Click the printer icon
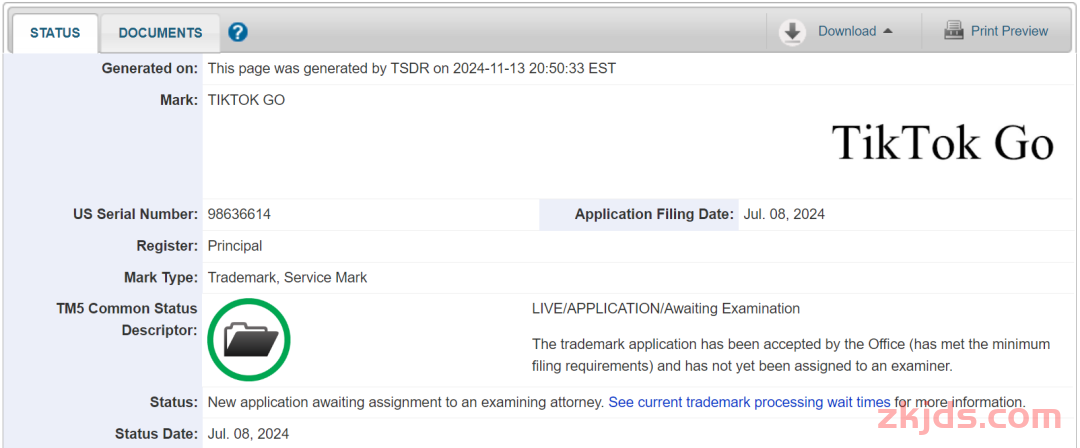This screenshot has width=1080, height=448. 953,31
